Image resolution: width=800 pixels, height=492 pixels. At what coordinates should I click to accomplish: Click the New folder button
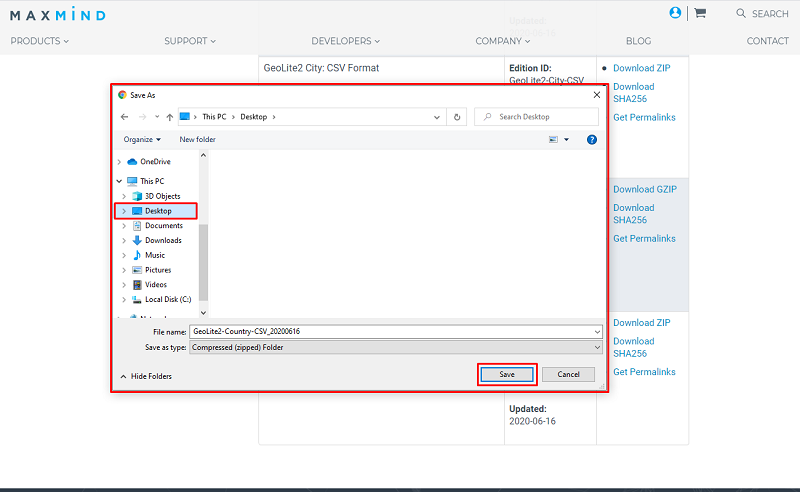pos(197,139)
